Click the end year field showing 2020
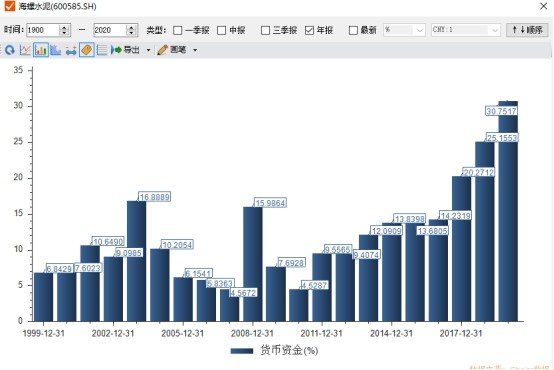 110,30
